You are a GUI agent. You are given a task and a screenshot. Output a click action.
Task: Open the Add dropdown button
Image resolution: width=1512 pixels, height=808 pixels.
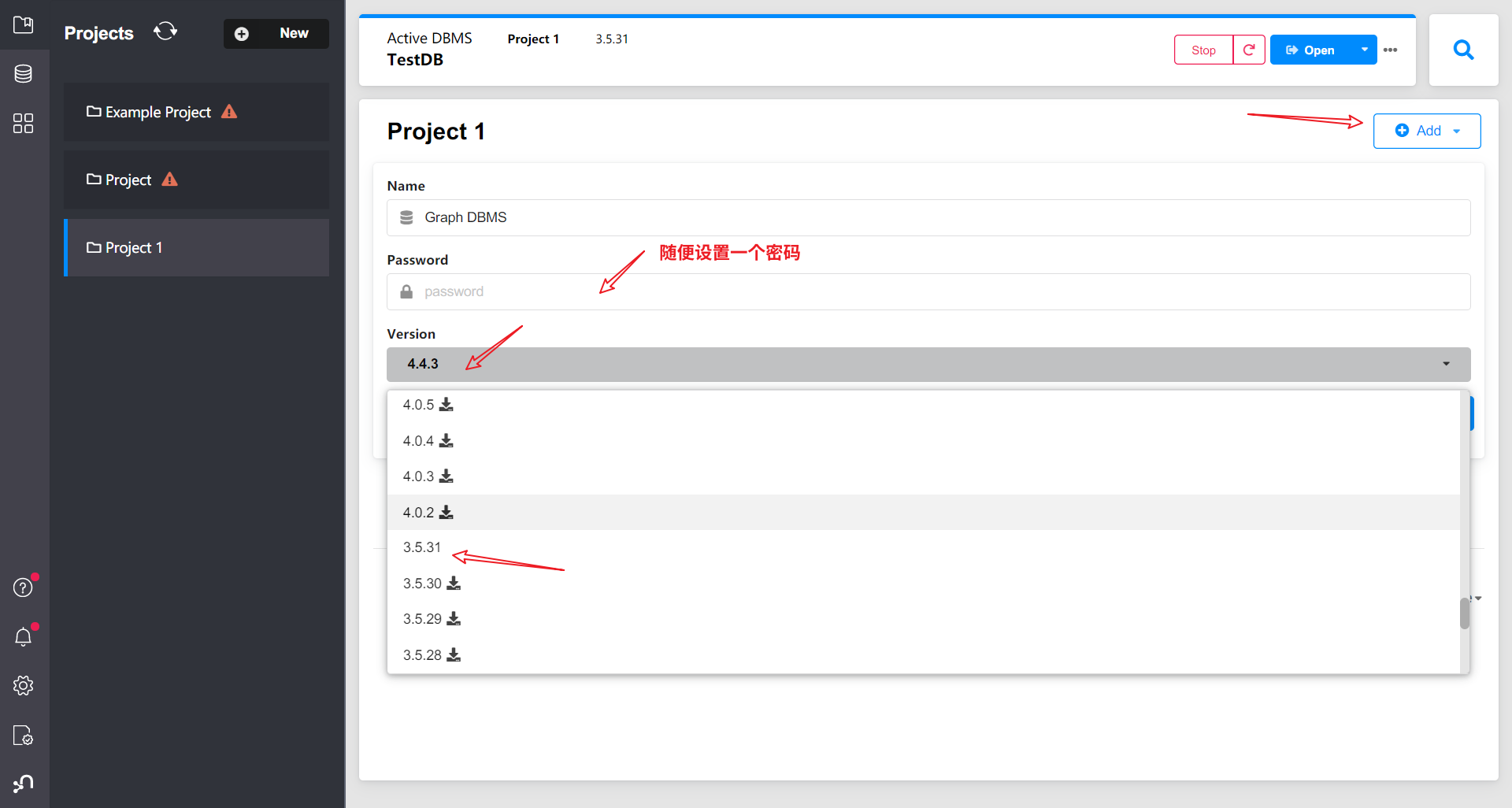pos(1427,131)
